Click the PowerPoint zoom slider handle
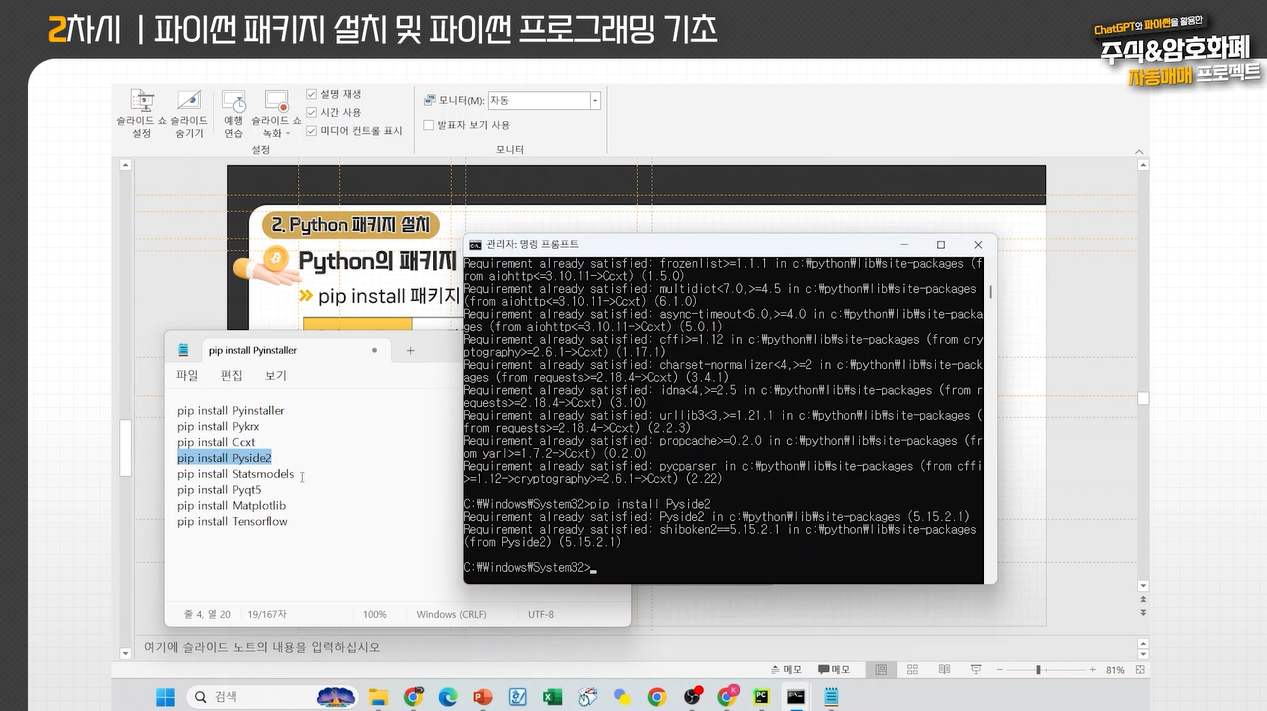The height and width of the screenshot is (711, 1267). pyautogui.click(x=1038, y=670)
